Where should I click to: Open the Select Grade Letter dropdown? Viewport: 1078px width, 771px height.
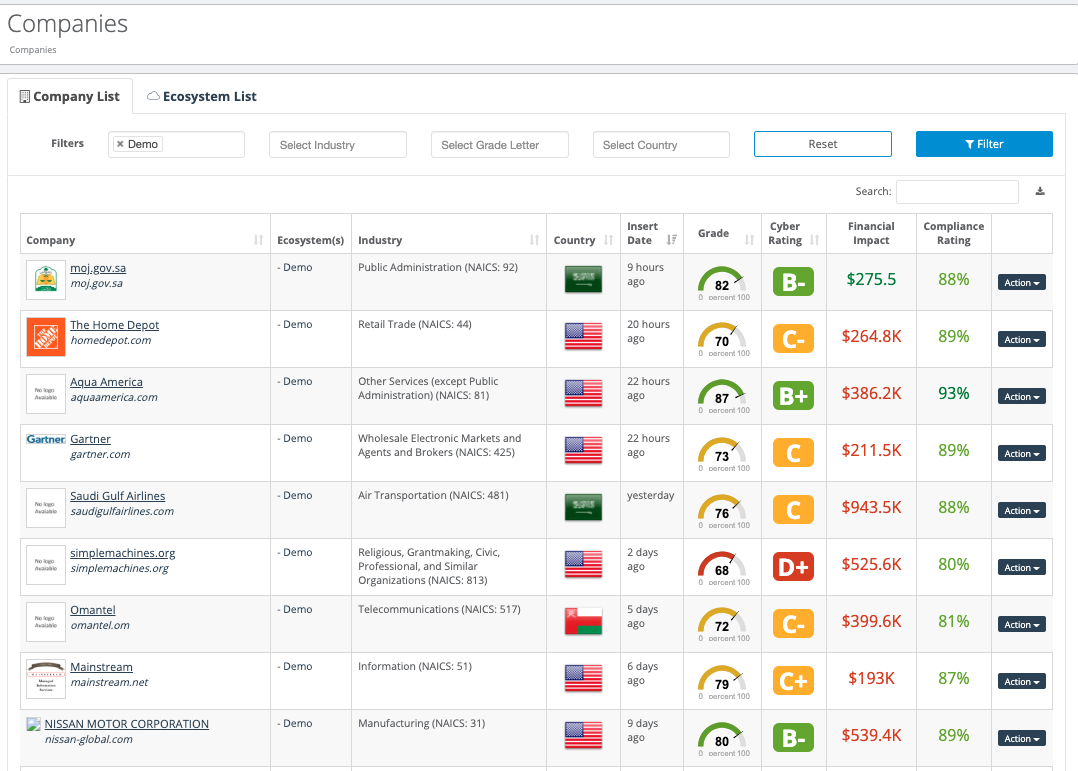click(500, 144)
